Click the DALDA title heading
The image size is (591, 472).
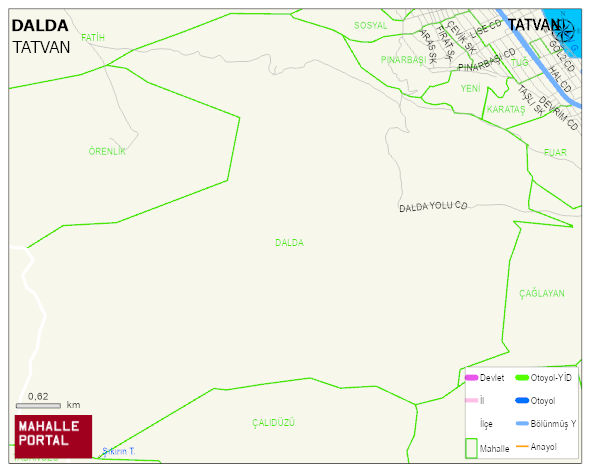(40, 26)
